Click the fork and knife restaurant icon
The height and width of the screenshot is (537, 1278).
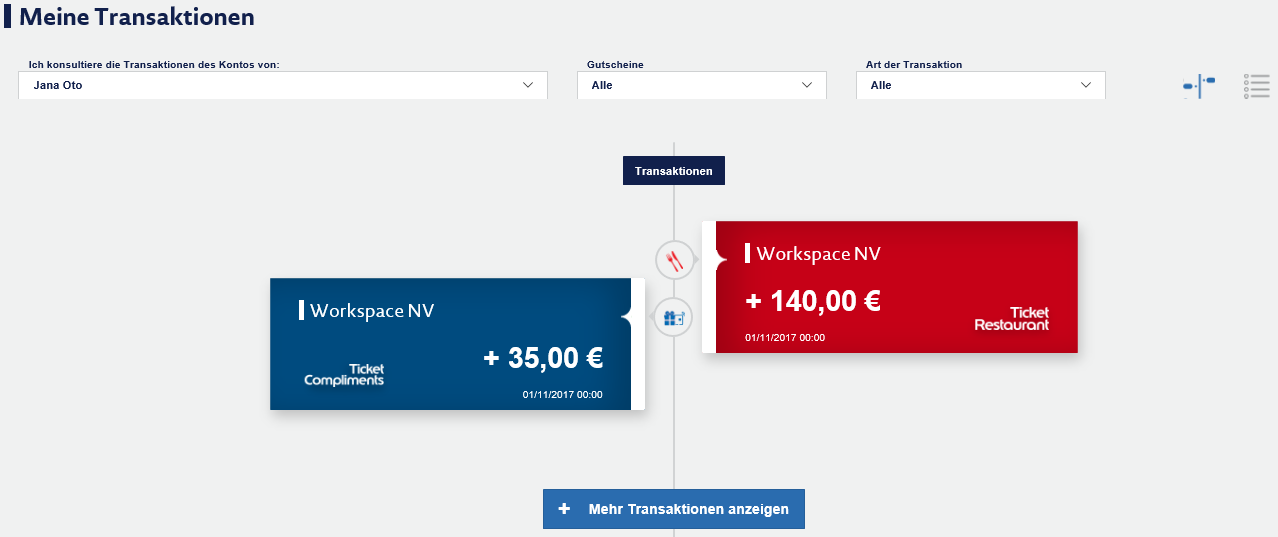click(x=674, y=261)
